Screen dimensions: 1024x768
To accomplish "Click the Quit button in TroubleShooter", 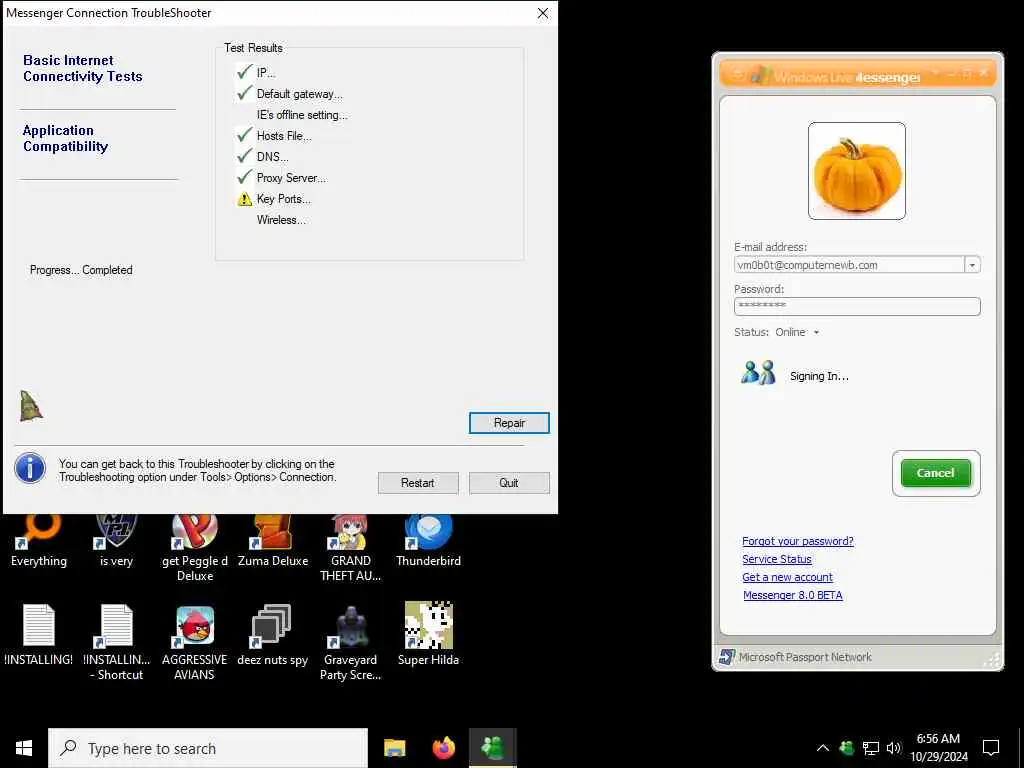I will 509,483.
